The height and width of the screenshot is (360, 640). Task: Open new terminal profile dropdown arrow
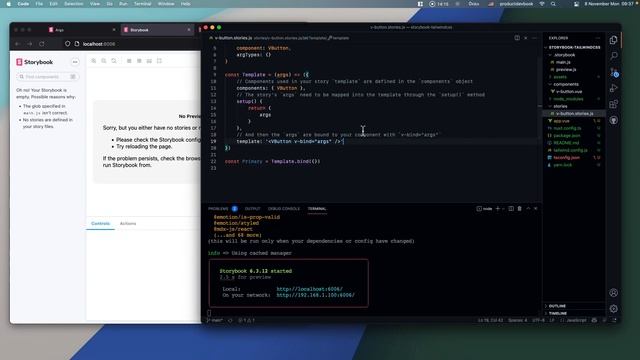[x=503, y=209]
